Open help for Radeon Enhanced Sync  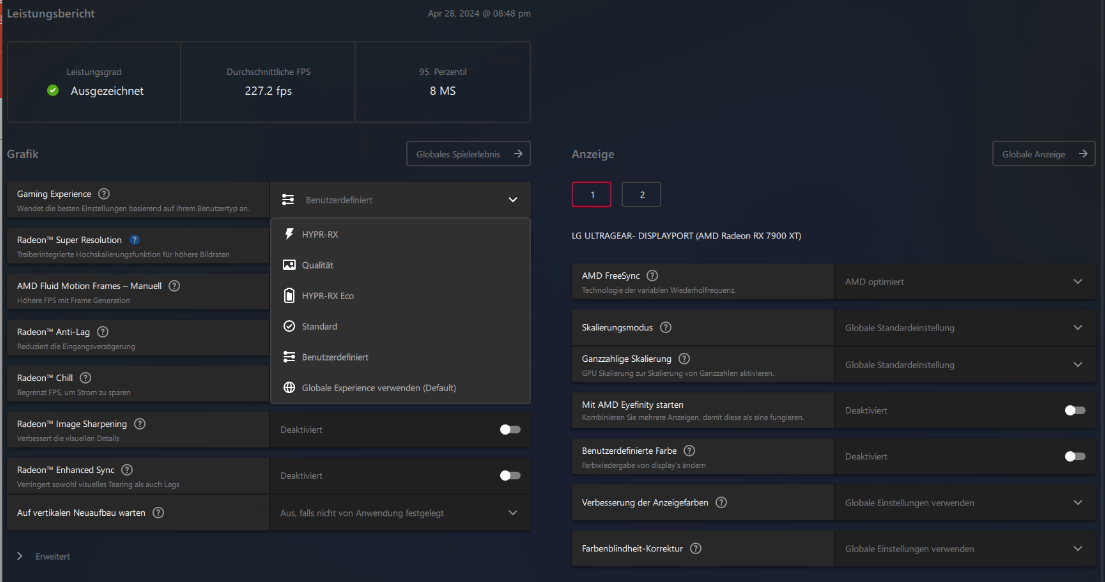[x=127, y=470]
